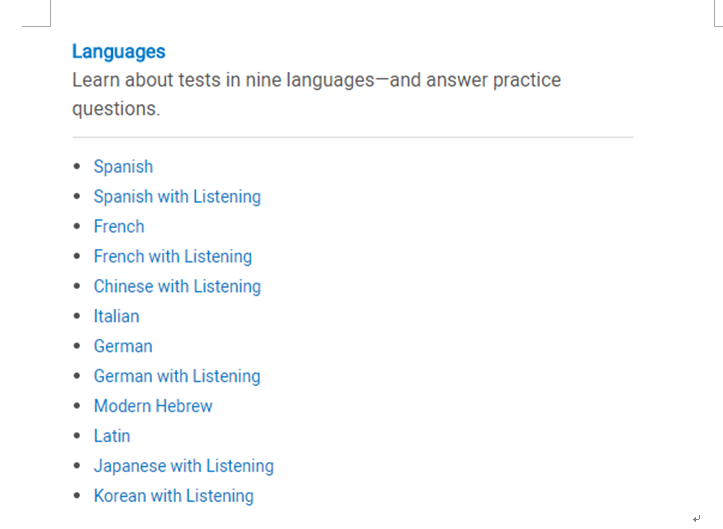Click the Modern Hebrew link

click(x=153, y=406)
